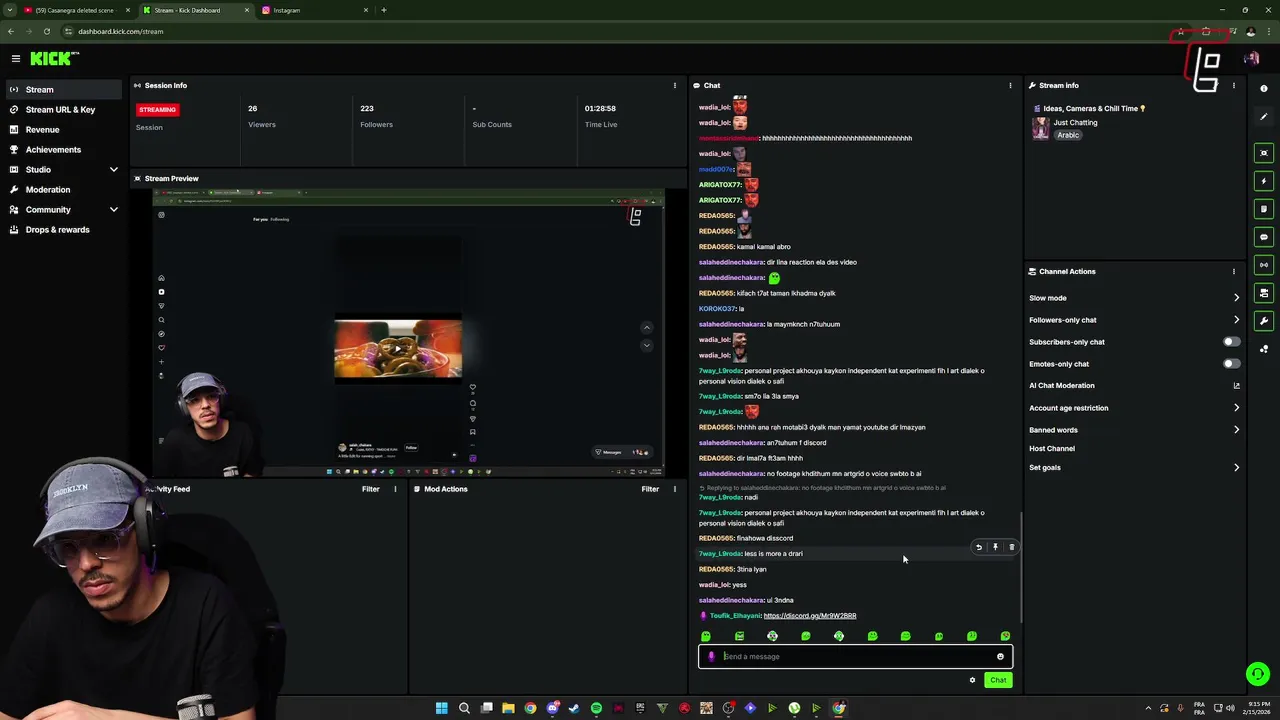Switch to the Instagram browser tab
This screenshot has width=1280, height=720.
tap(315, 10)
